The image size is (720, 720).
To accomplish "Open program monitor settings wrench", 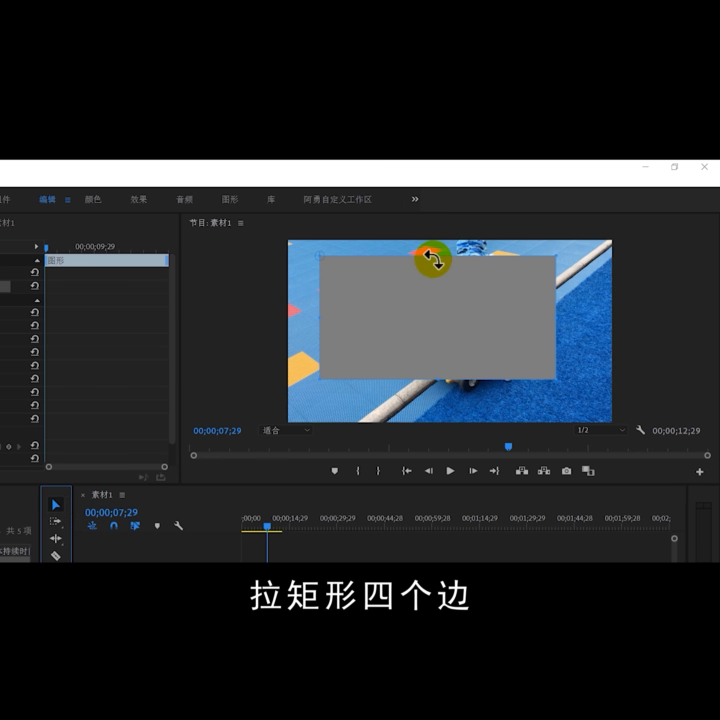I will click(640, 431).
